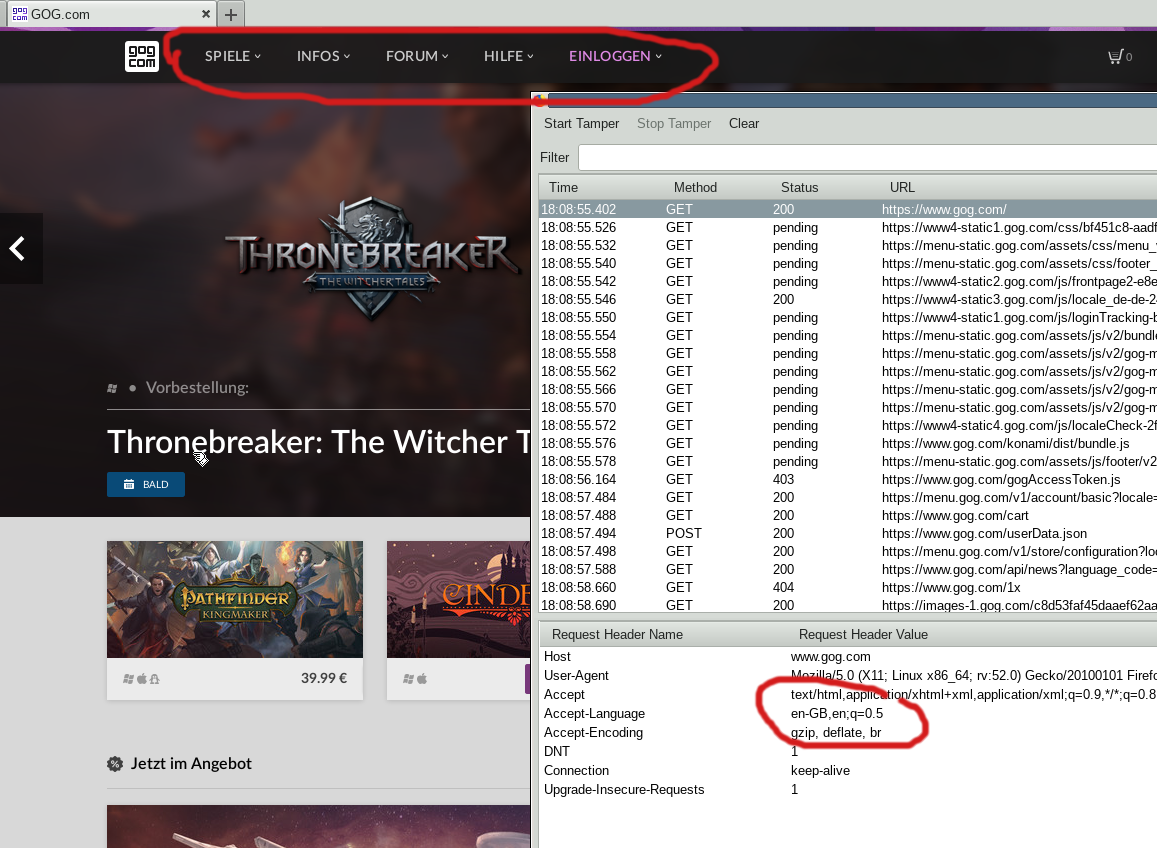
Task: Click the Jetzt im Angebot heading
Action: coord(191,764)
